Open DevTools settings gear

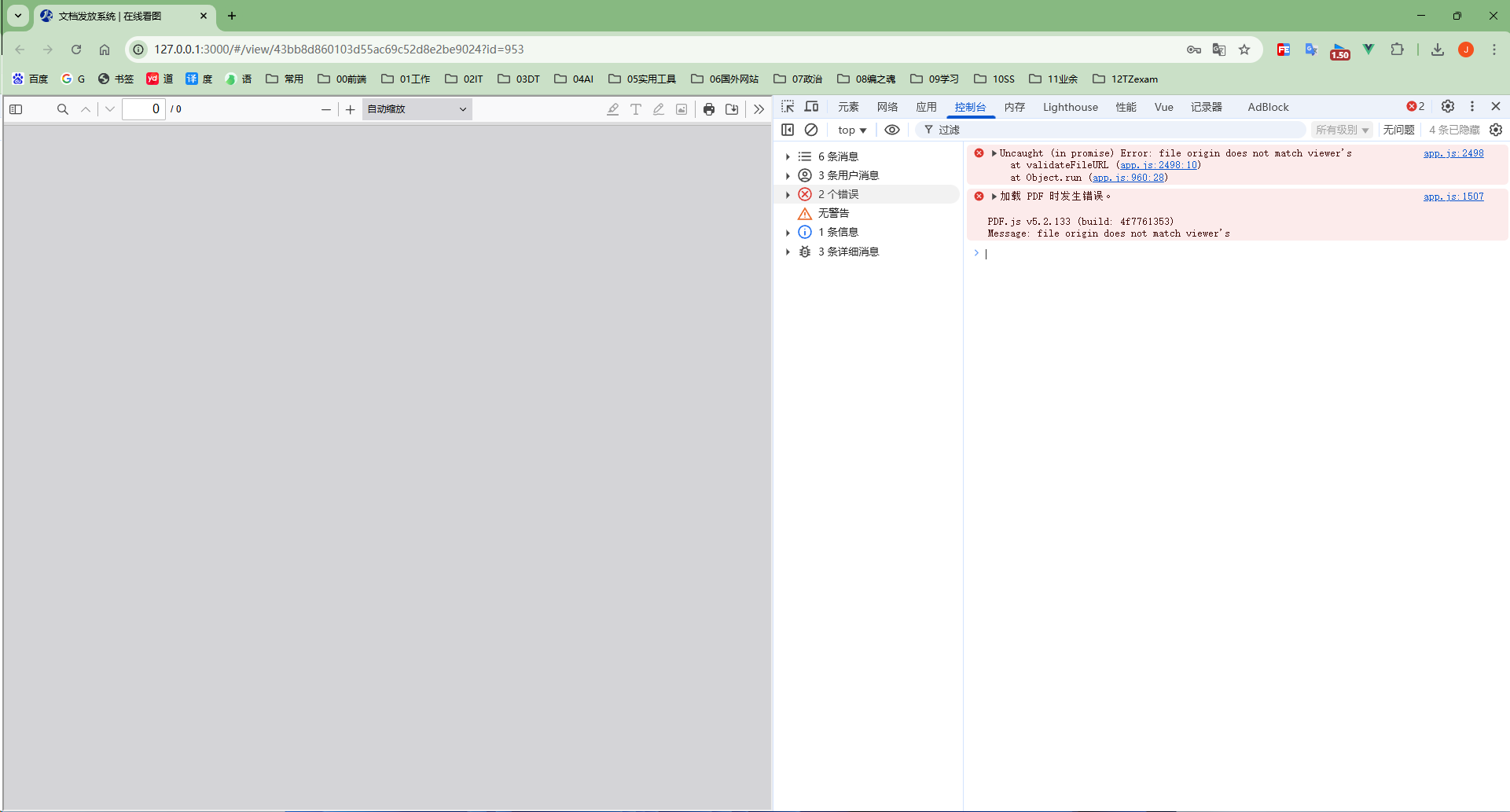[1448, 106]
